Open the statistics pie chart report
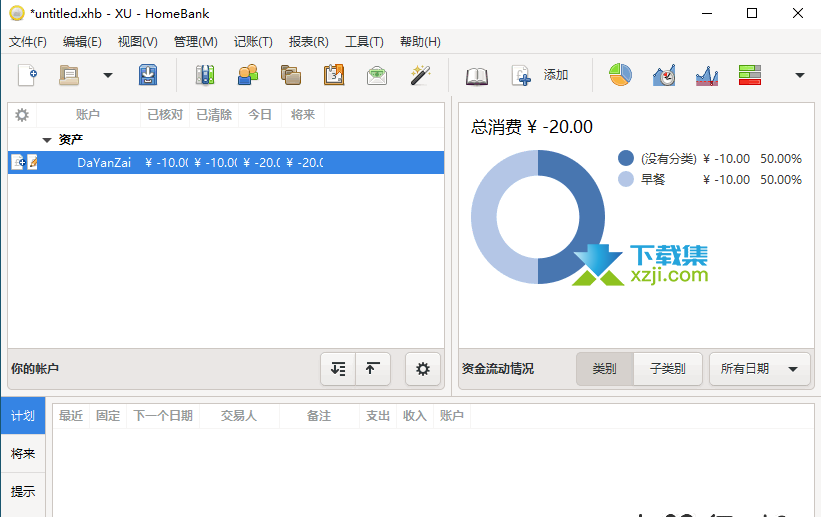 pyautogui.click(x=620, y=75)
